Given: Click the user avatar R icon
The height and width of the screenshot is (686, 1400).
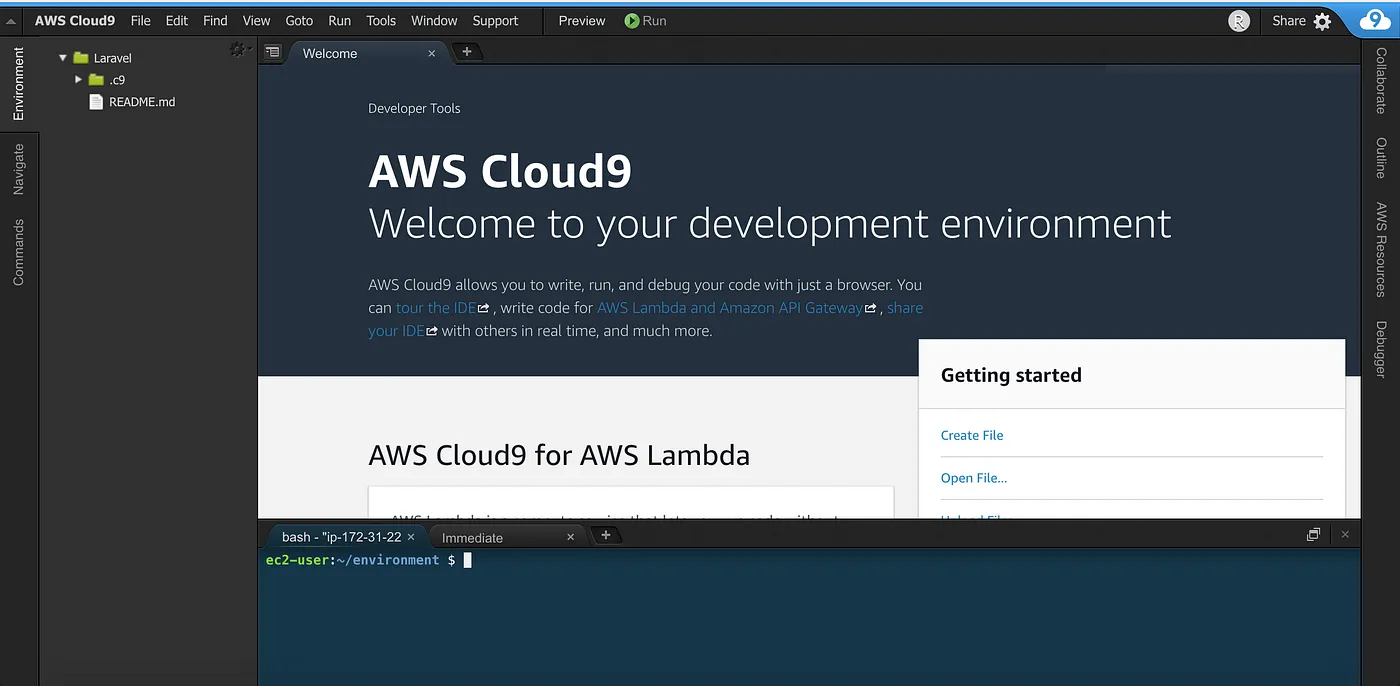Looking at the screenshot, I should pos(1239,21).
